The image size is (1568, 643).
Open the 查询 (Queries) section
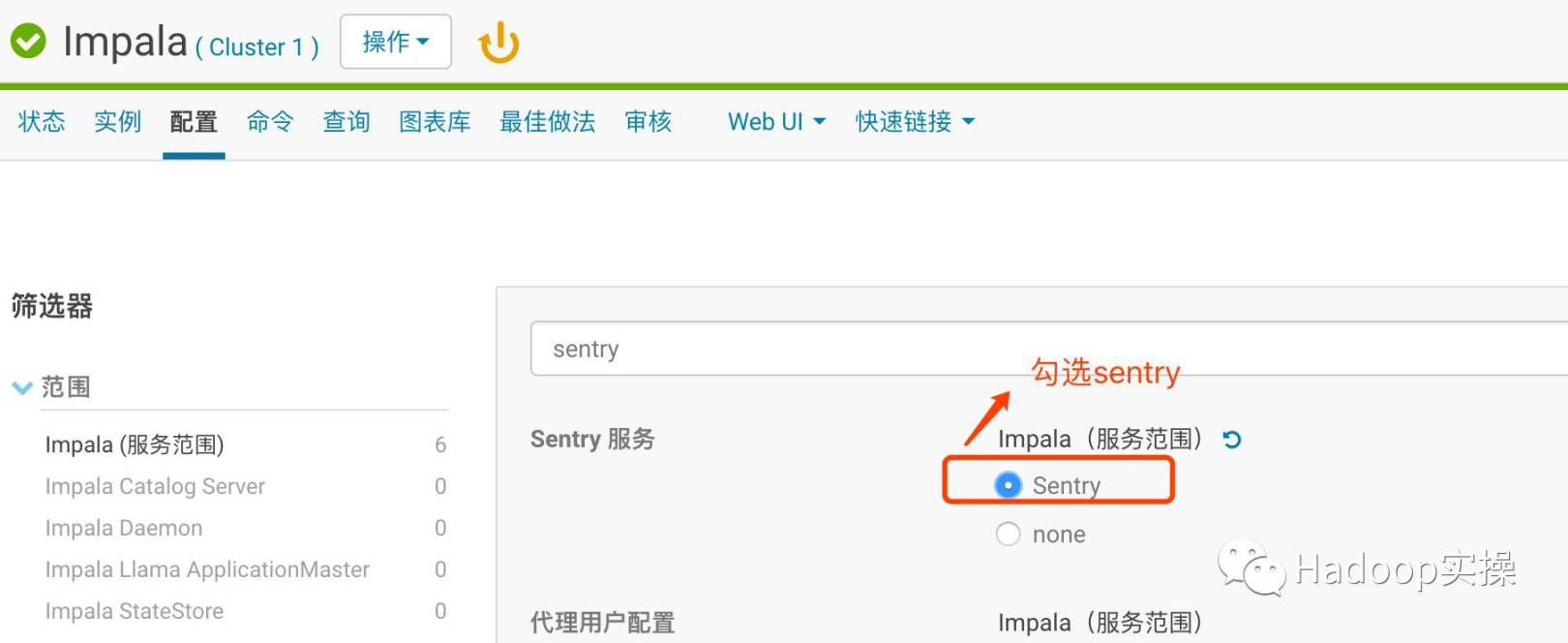(x=345, y=121)
